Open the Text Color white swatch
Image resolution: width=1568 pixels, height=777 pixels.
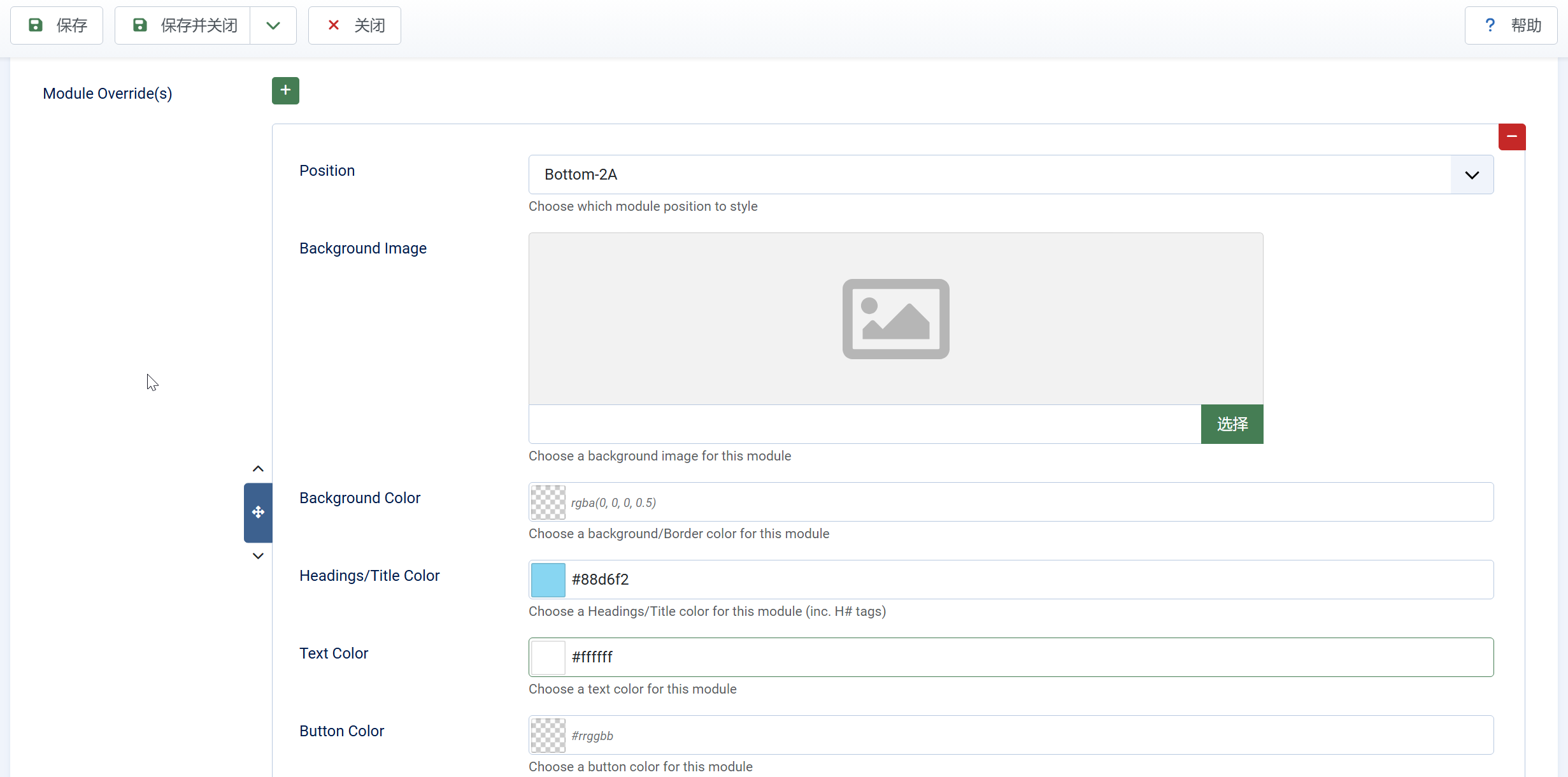click(548, 657)
